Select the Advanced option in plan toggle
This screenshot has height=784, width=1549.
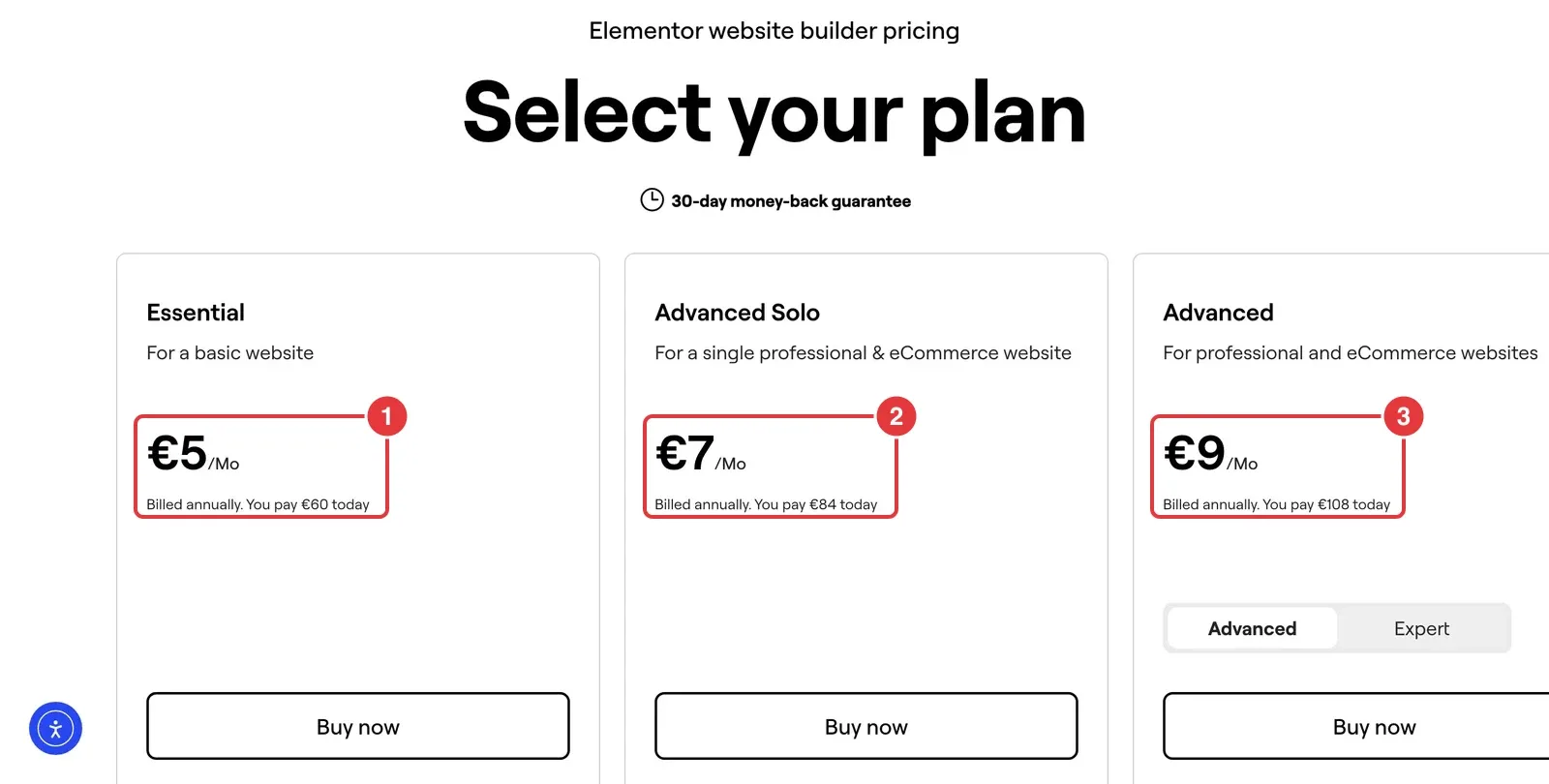[x=1252, y=628]
